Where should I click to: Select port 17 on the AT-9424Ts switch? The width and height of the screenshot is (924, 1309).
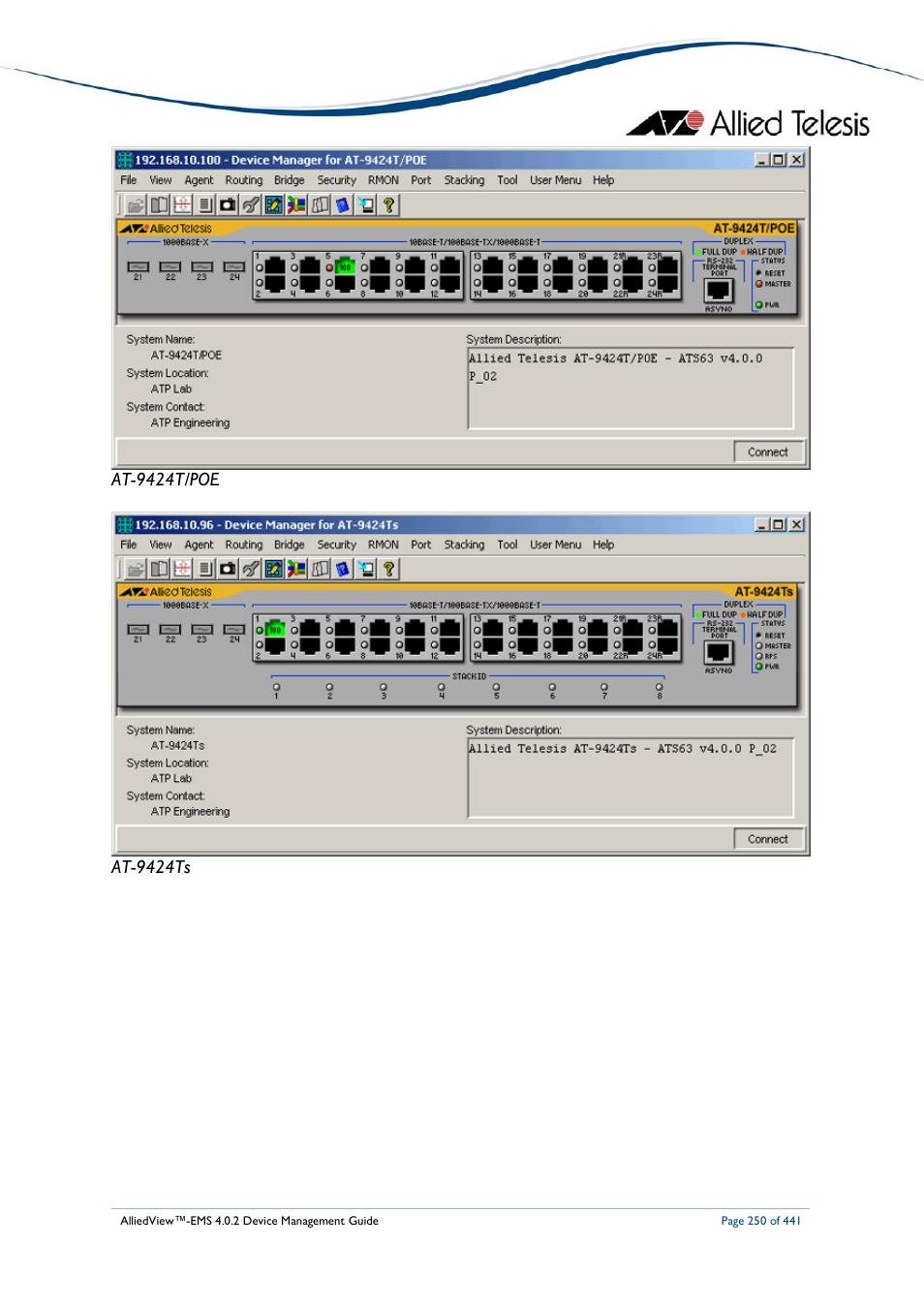[x=563, y=629]
